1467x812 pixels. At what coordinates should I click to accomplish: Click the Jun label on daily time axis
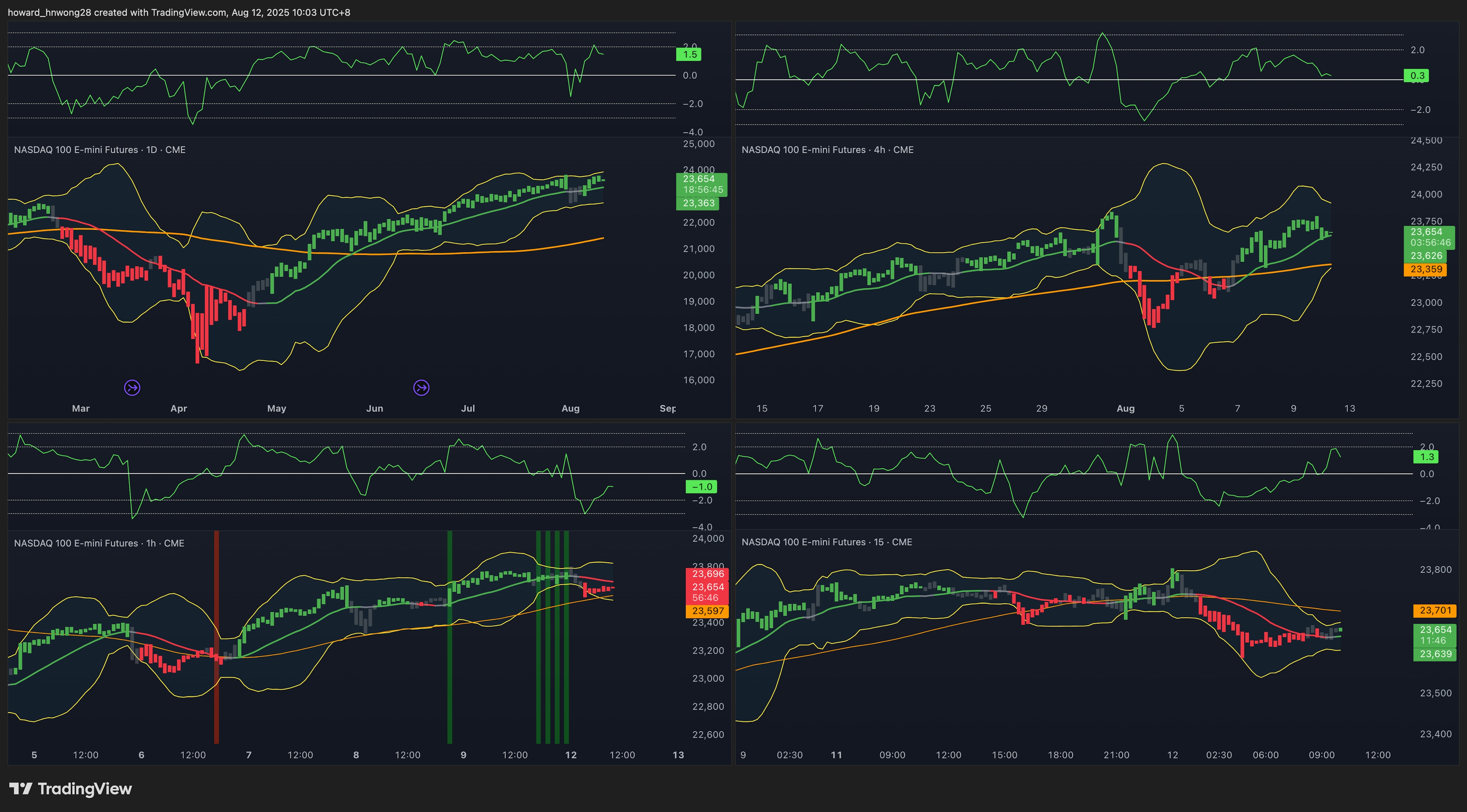[x=375, y=408]
